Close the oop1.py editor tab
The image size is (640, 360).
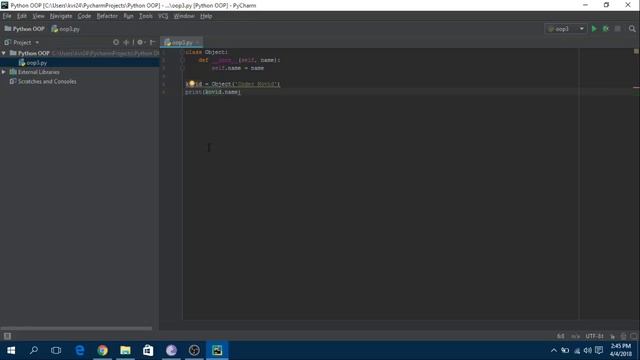198,42
